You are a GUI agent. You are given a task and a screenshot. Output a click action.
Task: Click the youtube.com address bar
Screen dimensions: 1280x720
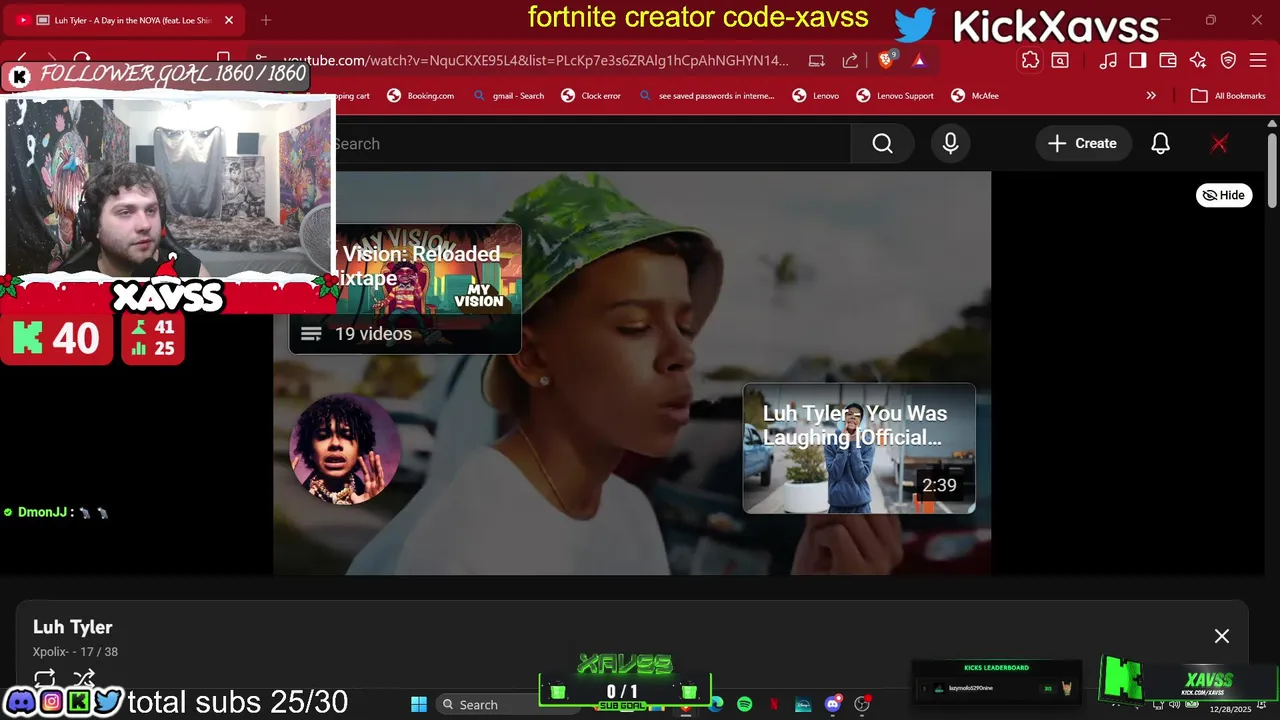click(x=535, y=60)
